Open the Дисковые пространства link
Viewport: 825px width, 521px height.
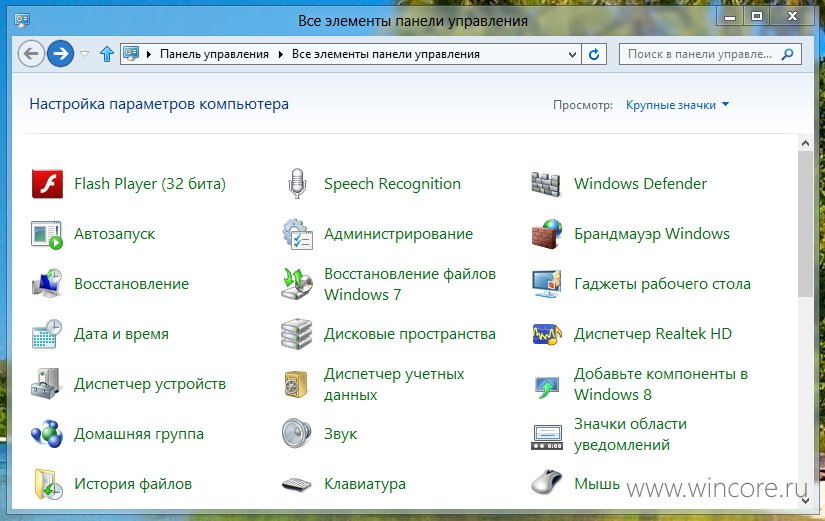point(410,334)
